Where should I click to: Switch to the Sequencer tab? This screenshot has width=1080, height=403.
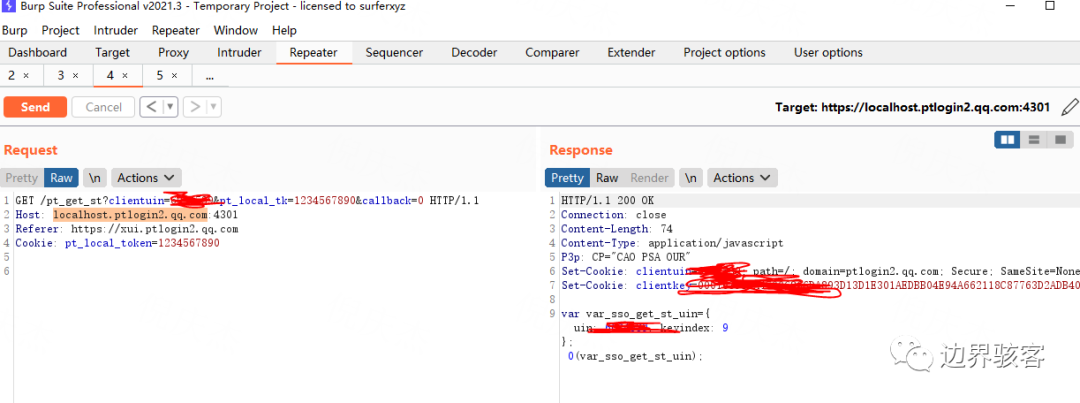tap(394, 52)
